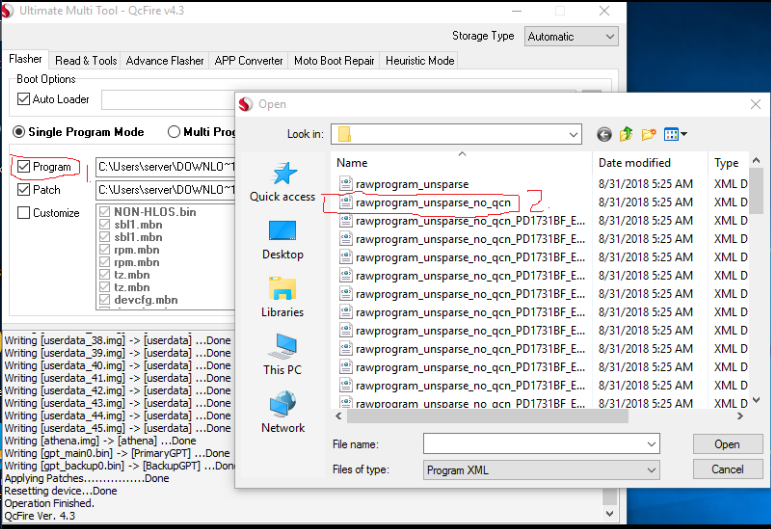The image size is (771, 529).
Task: Create new folder using toolbar icon
Action: (649, 134)
